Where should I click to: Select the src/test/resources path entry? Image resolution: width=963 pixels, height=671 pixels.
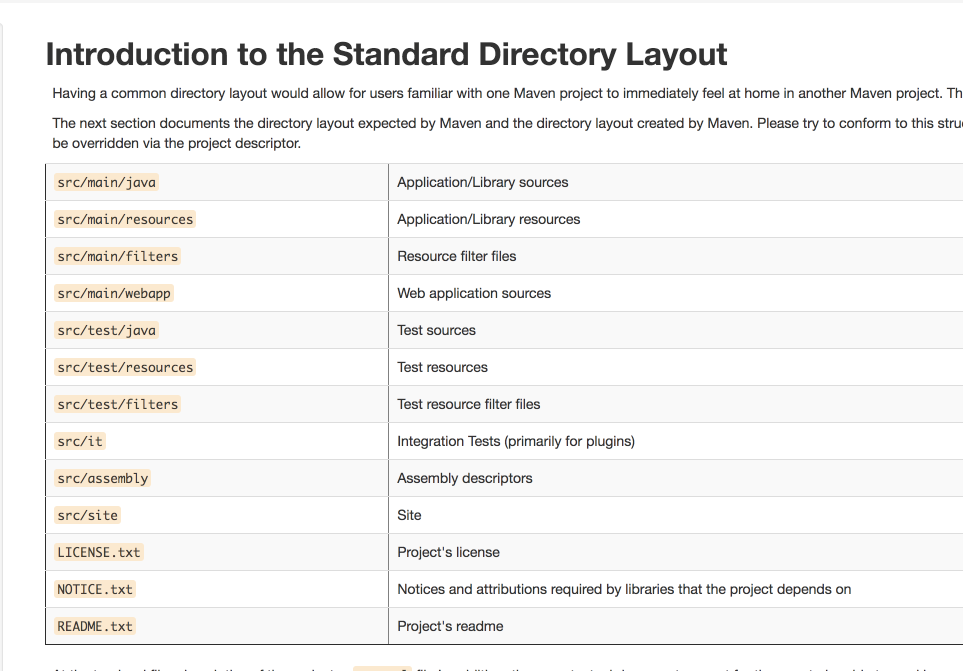[125, 367]
